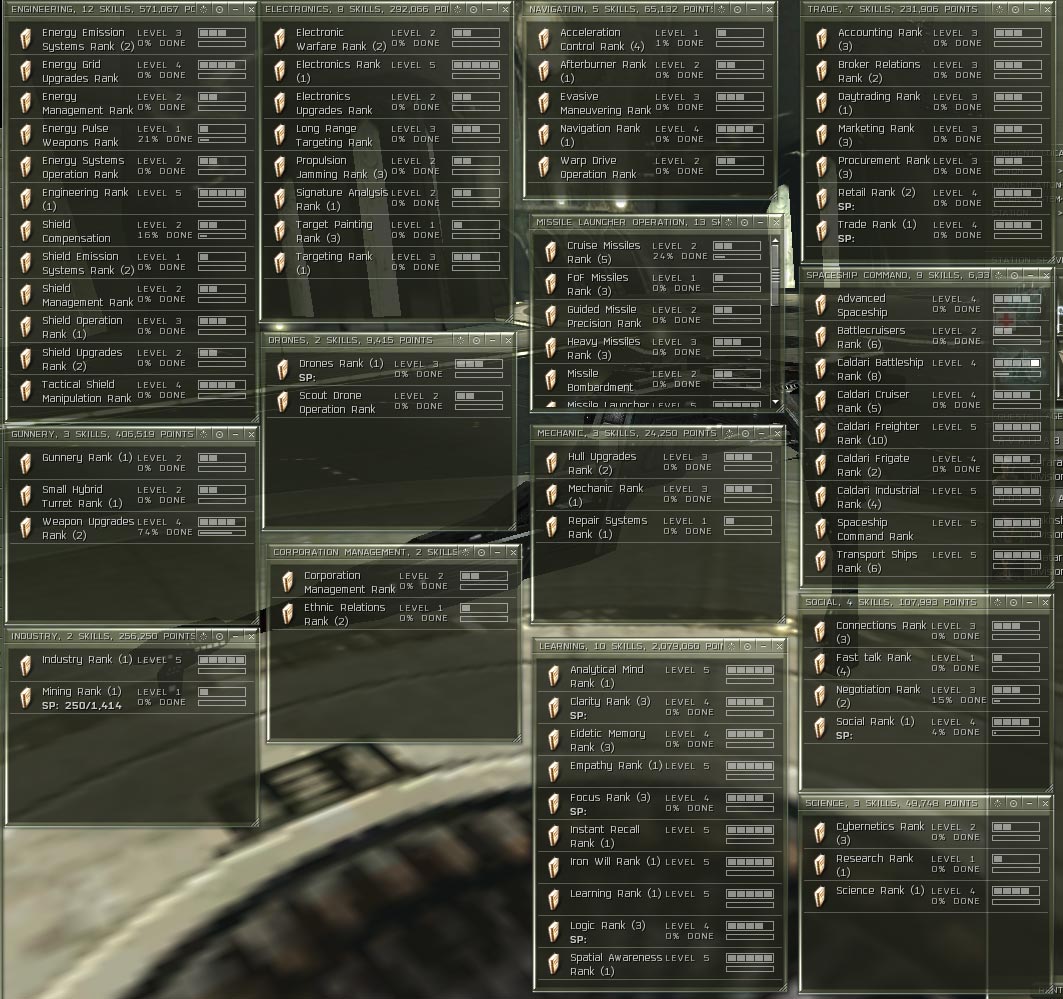The image size is (1063, 999).
Task: Select the Mining Rank SP: 250/1,414 text
Action: point(81,706)
